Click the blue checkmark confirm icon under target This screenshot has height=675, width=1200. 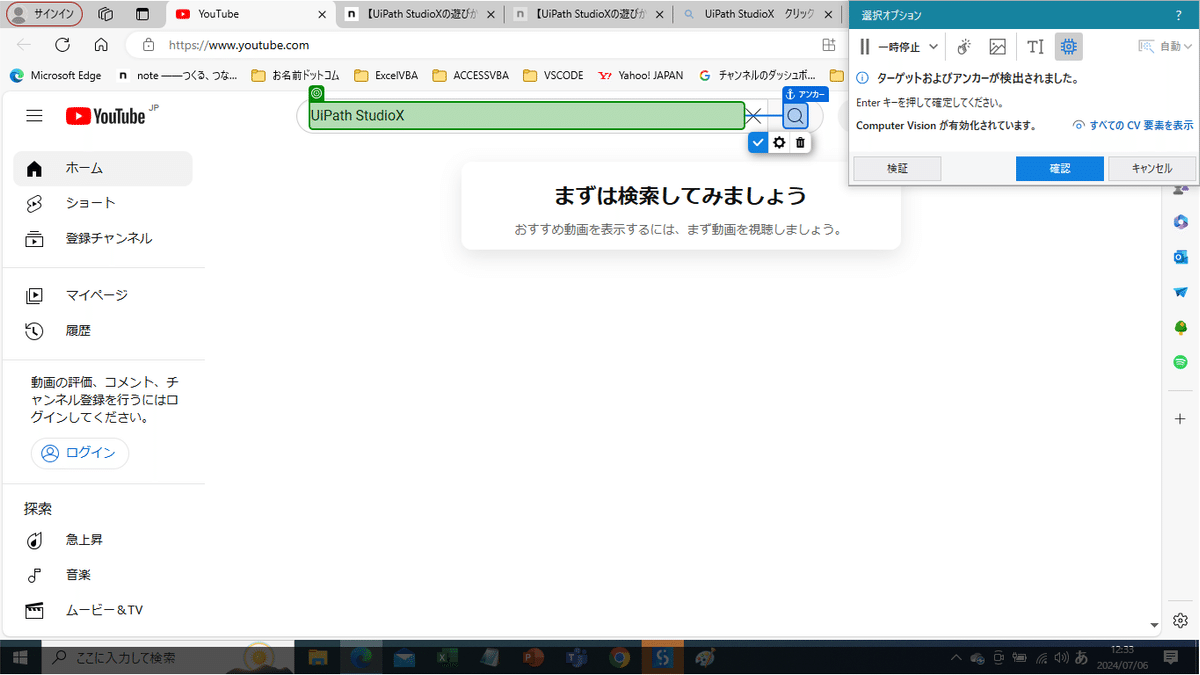[758, 143]
